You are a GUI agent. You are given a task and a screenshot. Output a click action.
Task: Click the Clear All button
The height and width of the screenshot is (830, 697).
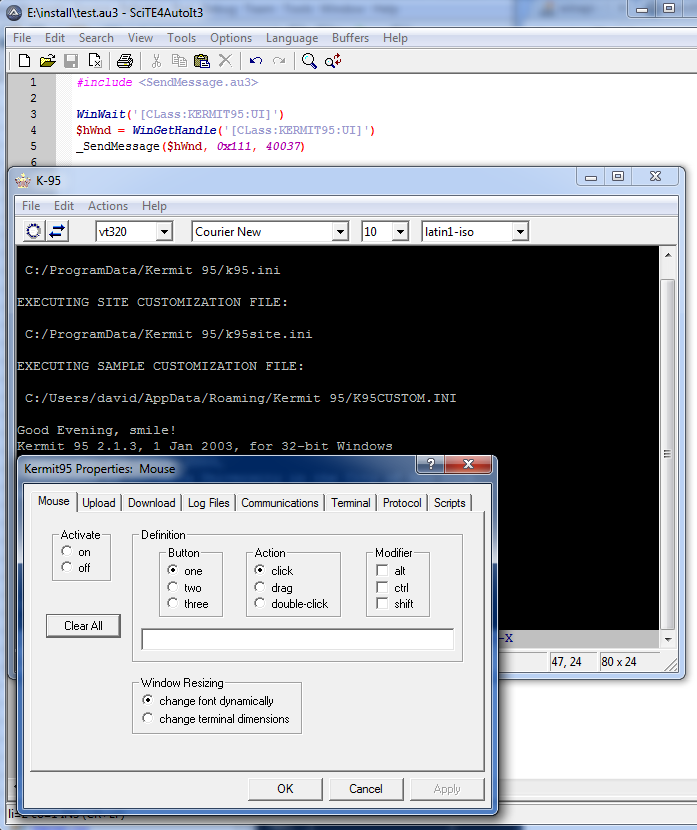tap(83, 626)
